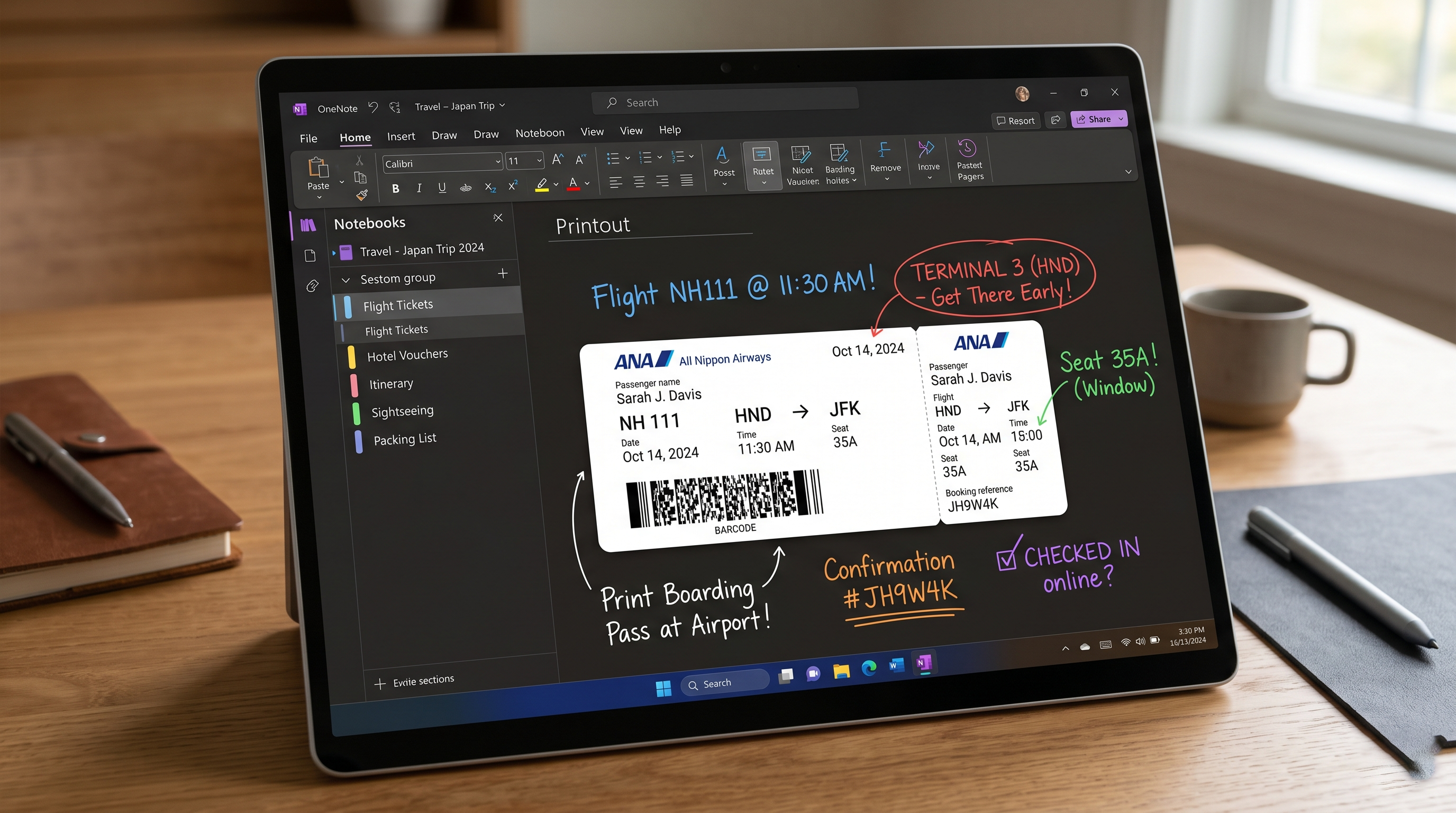Launch File Explorer from the taskbar
The width and height of the screenshot is (1456, 813).
pyautogui.click(x=841, y=671)
